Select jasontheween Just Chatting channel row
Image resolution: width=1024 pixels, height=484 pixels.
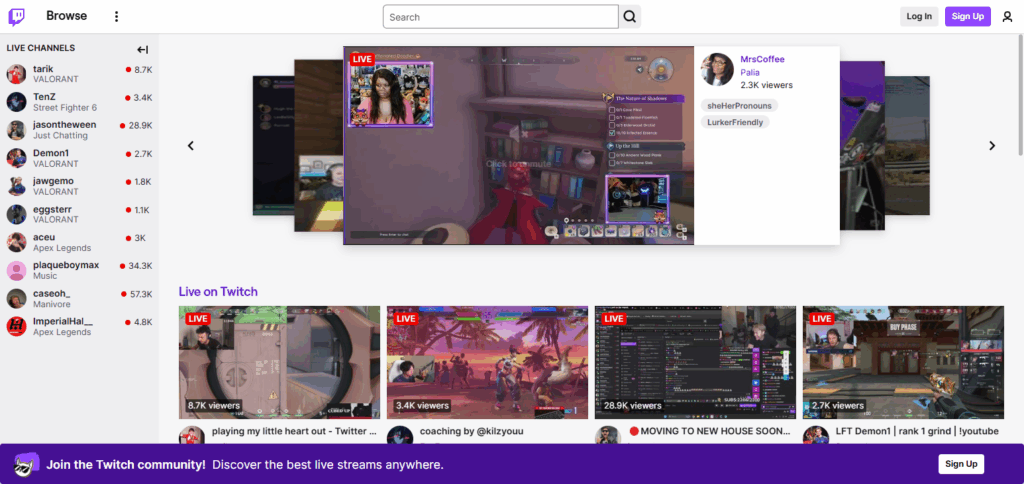(x=80, y=130)
